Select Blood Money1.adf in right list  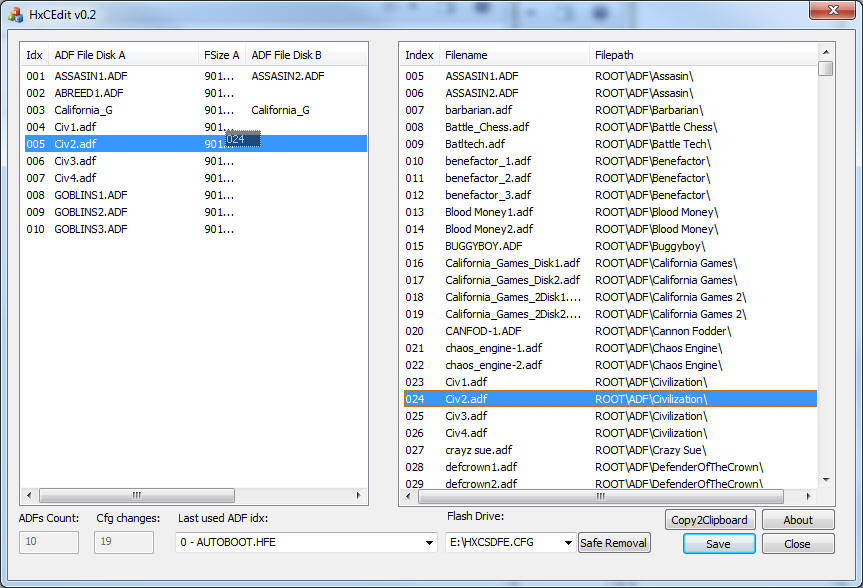click(610, 212)
